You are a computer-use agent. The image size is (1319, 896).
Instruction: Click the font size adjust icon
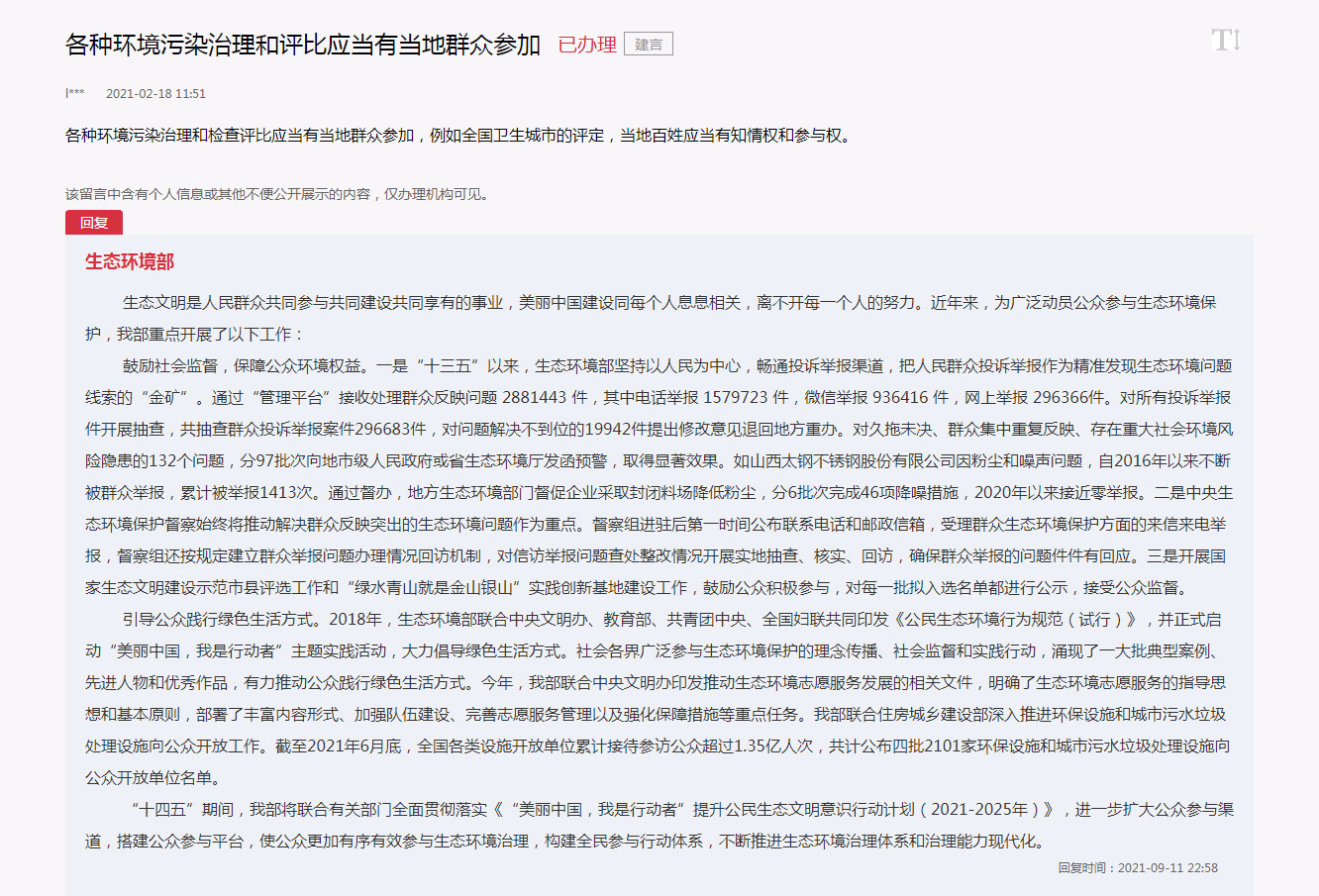tap(1226, 41)
